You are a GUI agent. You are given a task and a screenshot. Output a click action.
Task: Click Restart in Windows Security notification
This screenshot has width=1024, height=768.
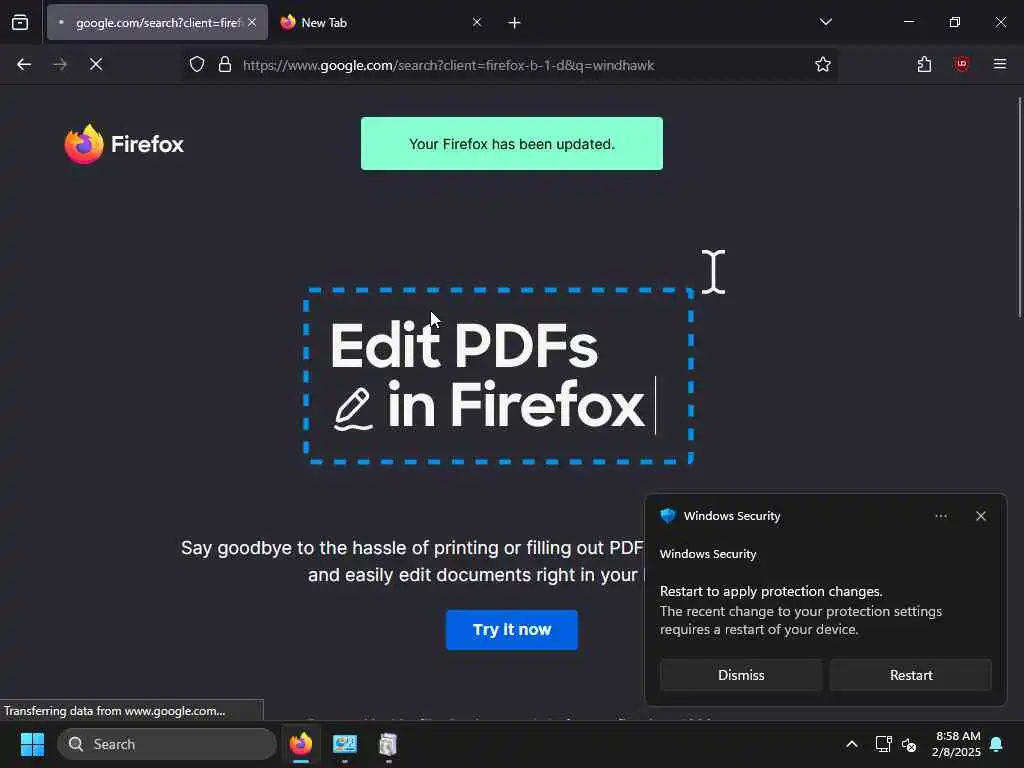pyautogui.click(x=911, y=675)
